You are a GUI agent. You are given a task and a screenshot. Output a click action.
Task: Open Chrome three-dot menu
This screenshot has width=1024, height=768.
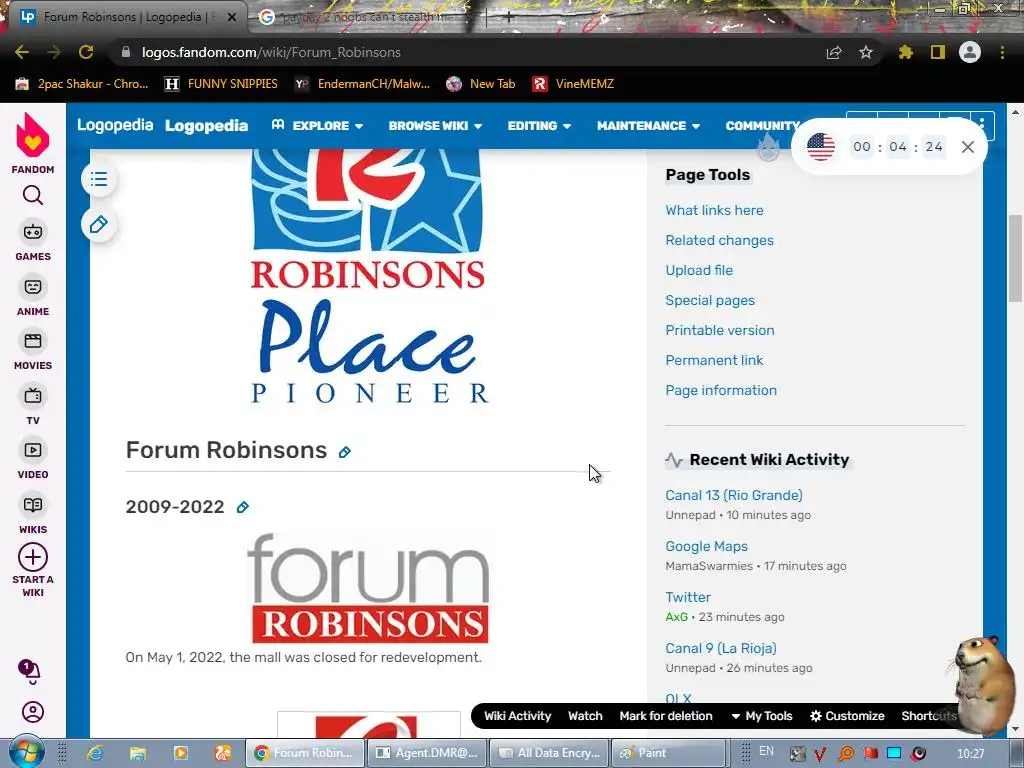point(1002,52)
